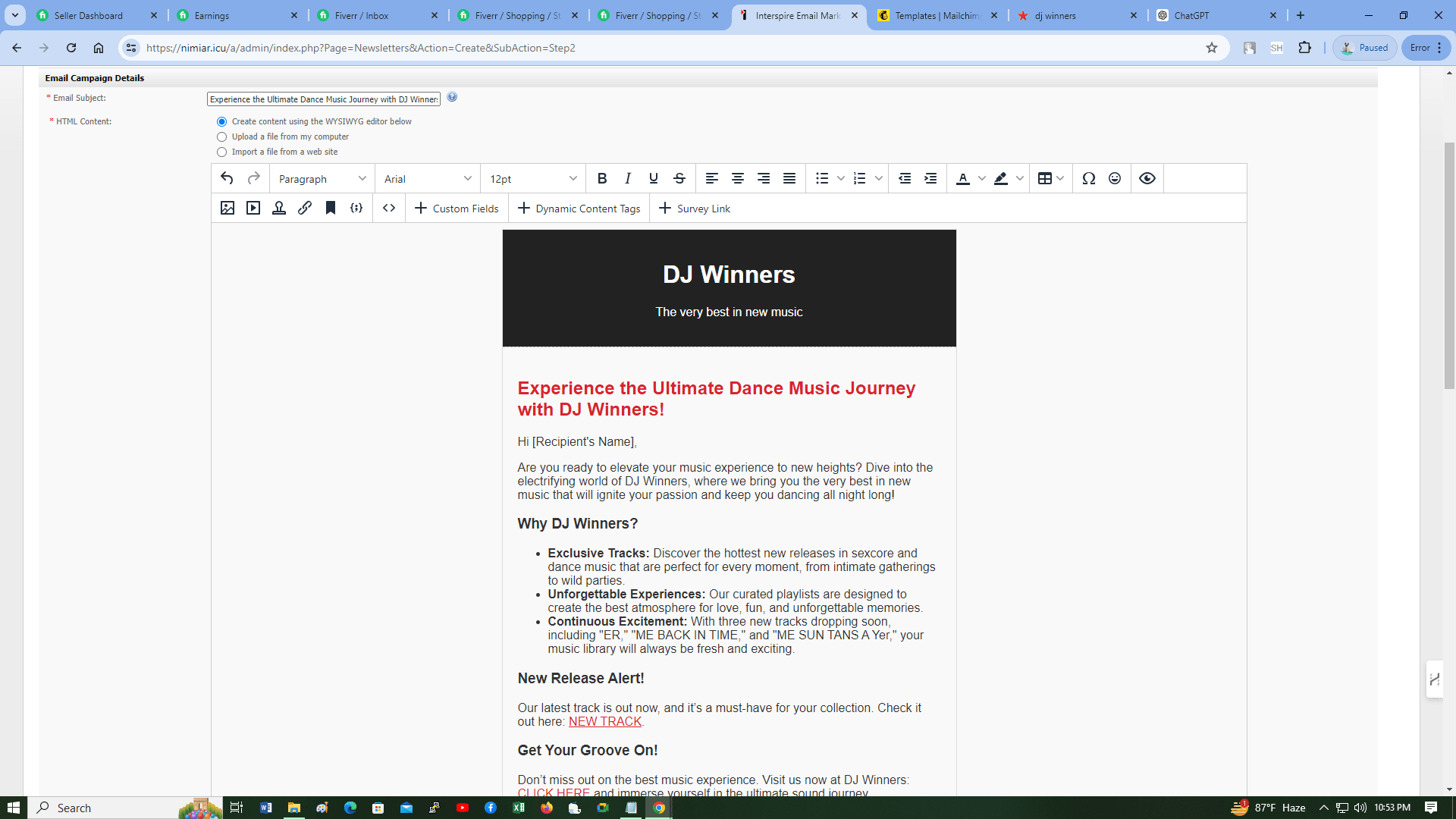Screen dimensions: 1456x819
Task: Toggle the preview eye icon
Action: (1147, 178)
